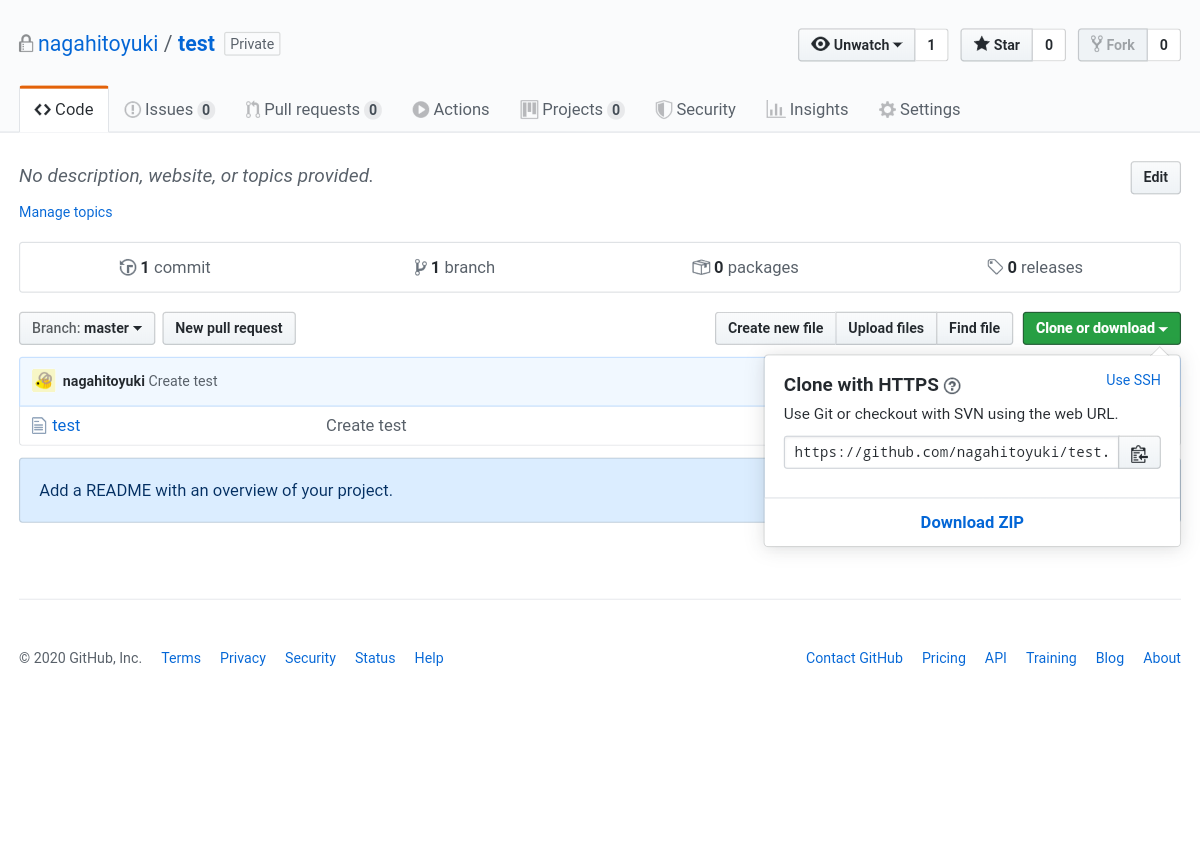The height and width of the screenshot is (857, 1200).
Task: Open footer About link
Action: [1162, 658]
